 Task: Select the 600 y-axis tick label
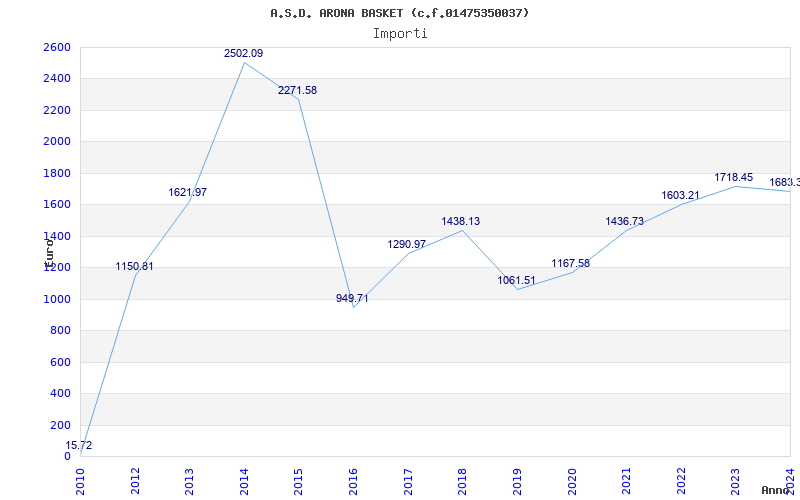[x=60, y=362]
